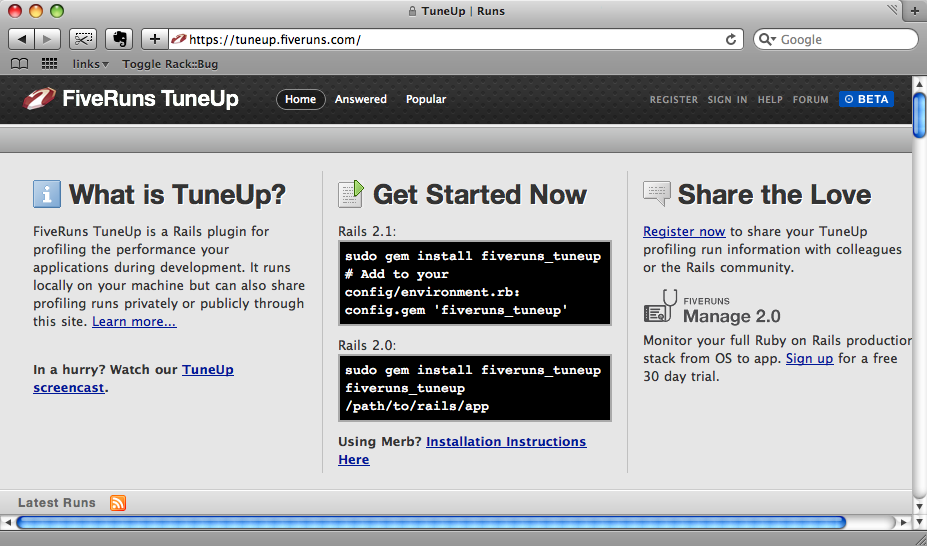Viewport: 927px width, 546px height.
Task: Click the Share the Love heading
Action: (x=774, y=194)
